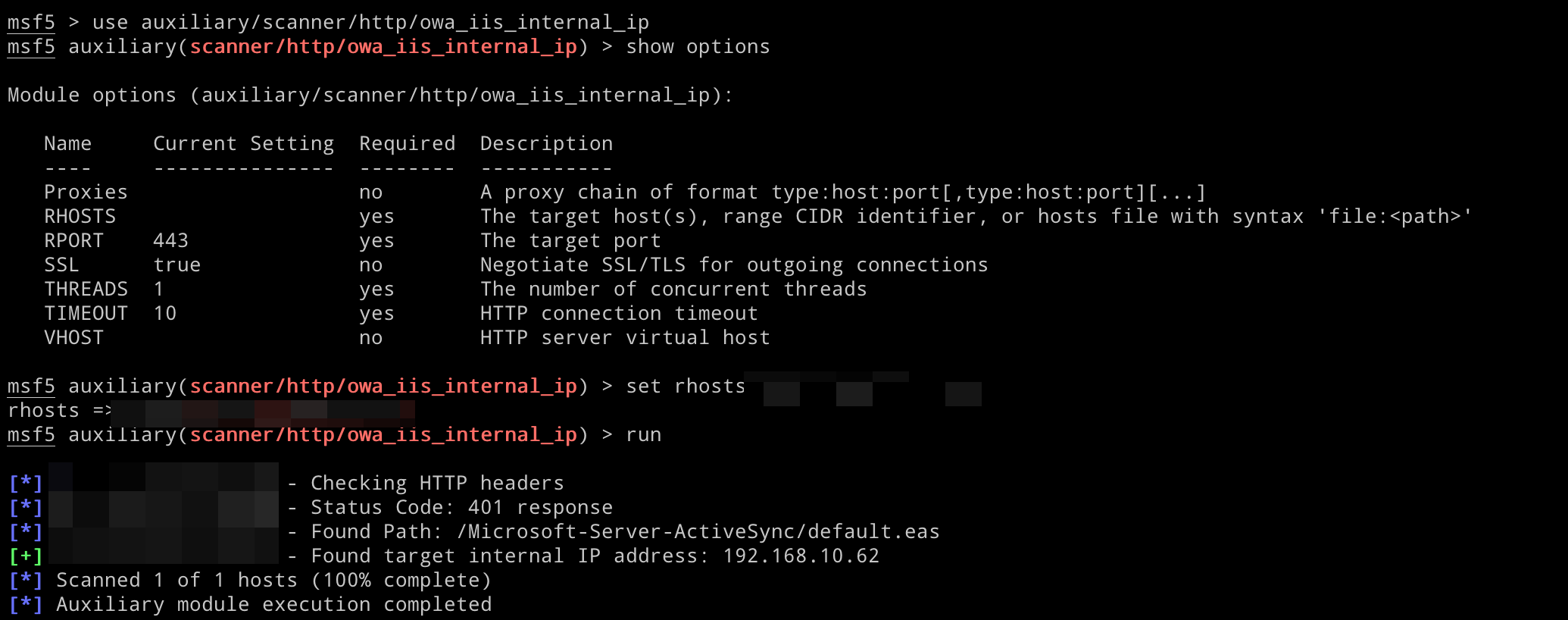Image resolution: width=1568 pixels, height=620 pixels.
Task: Click the /Microsoft-Server-ActiveSync/default.eas path
Action: click(x=698, y=532)
